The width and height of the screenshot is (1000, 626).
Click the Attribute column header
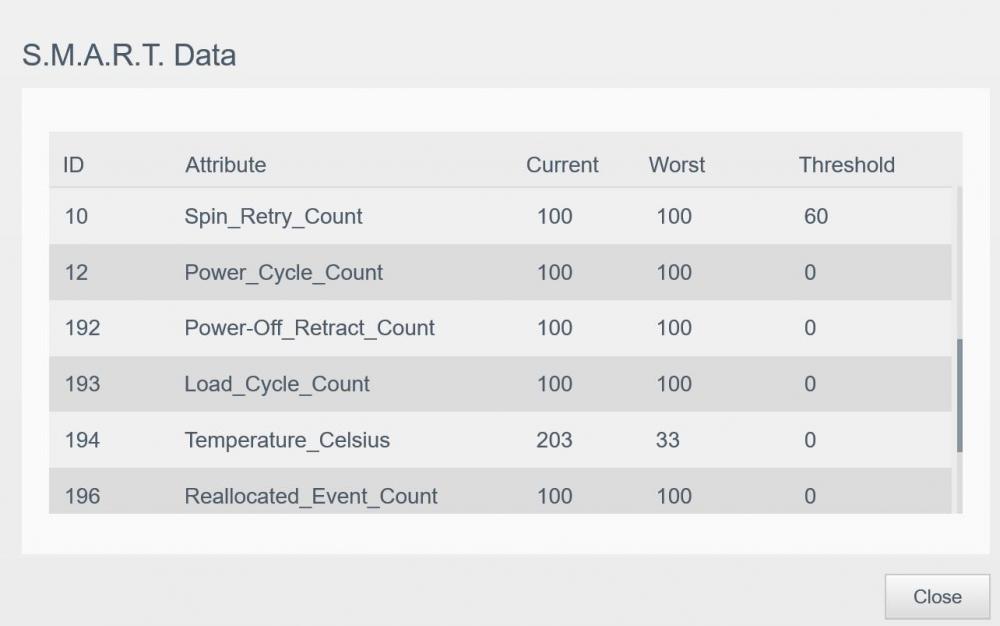225,165
